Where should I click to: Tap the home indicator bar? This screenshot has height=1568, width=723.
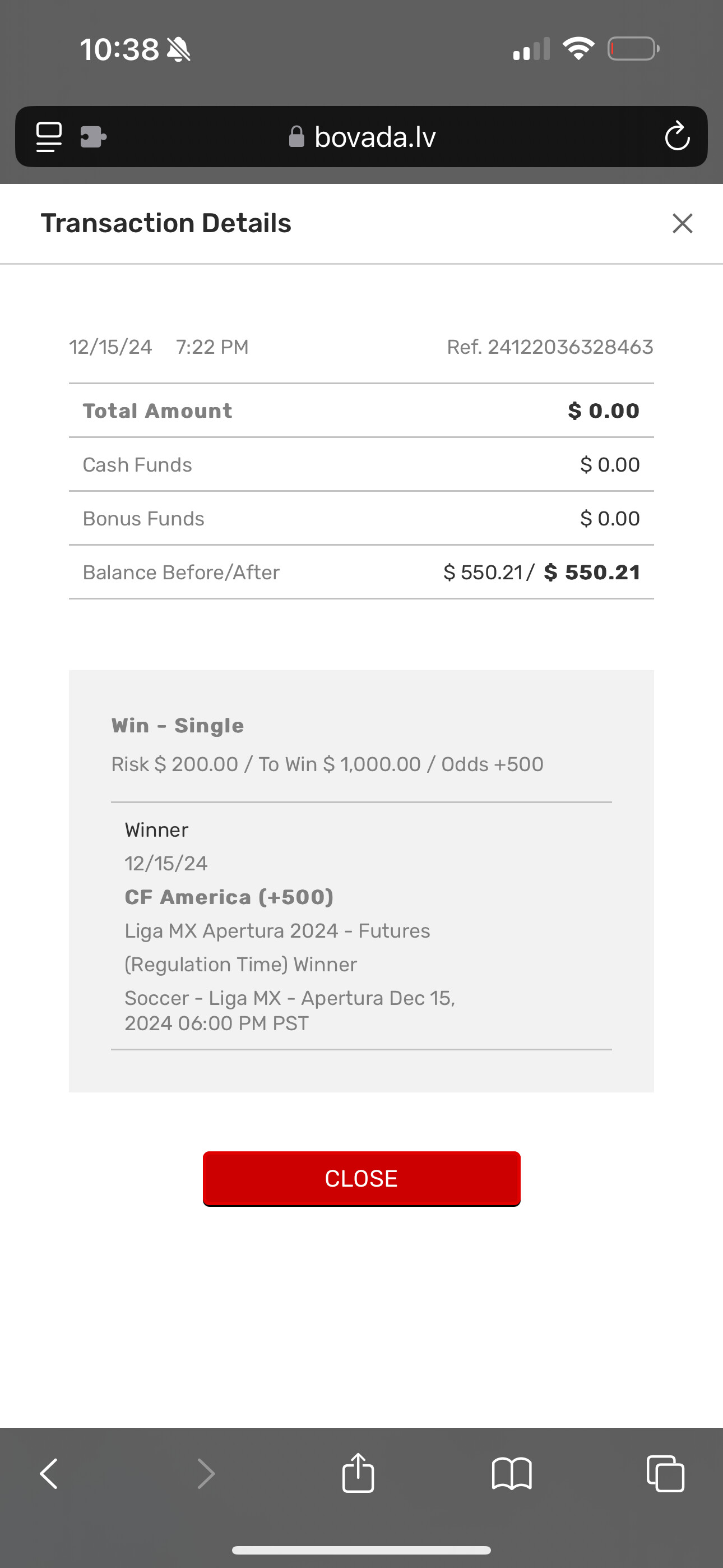(361, 1551)
